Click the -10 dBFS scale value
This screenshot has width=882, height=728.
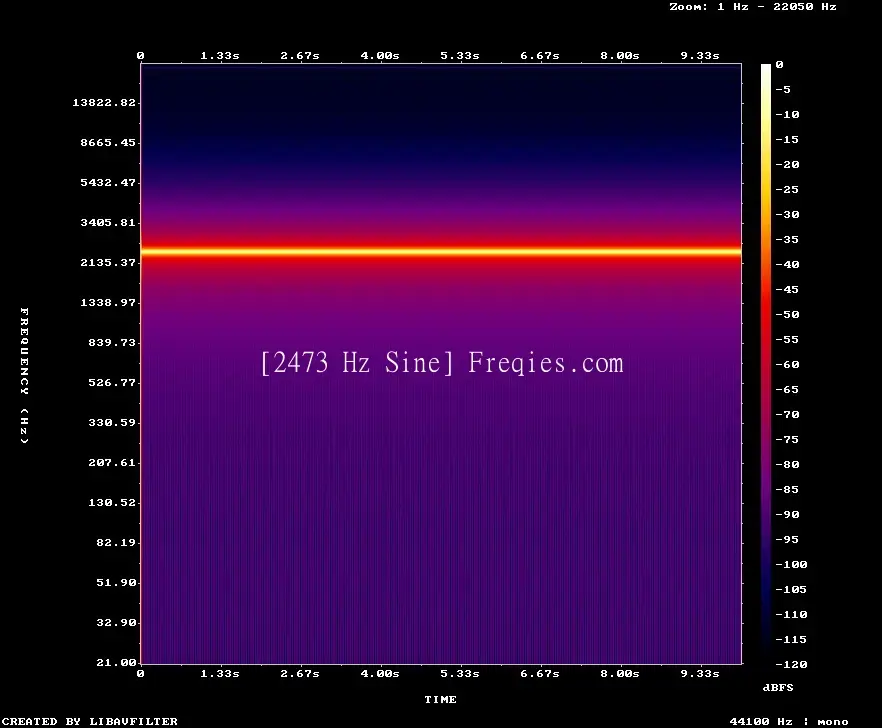(x=787, y=114)
